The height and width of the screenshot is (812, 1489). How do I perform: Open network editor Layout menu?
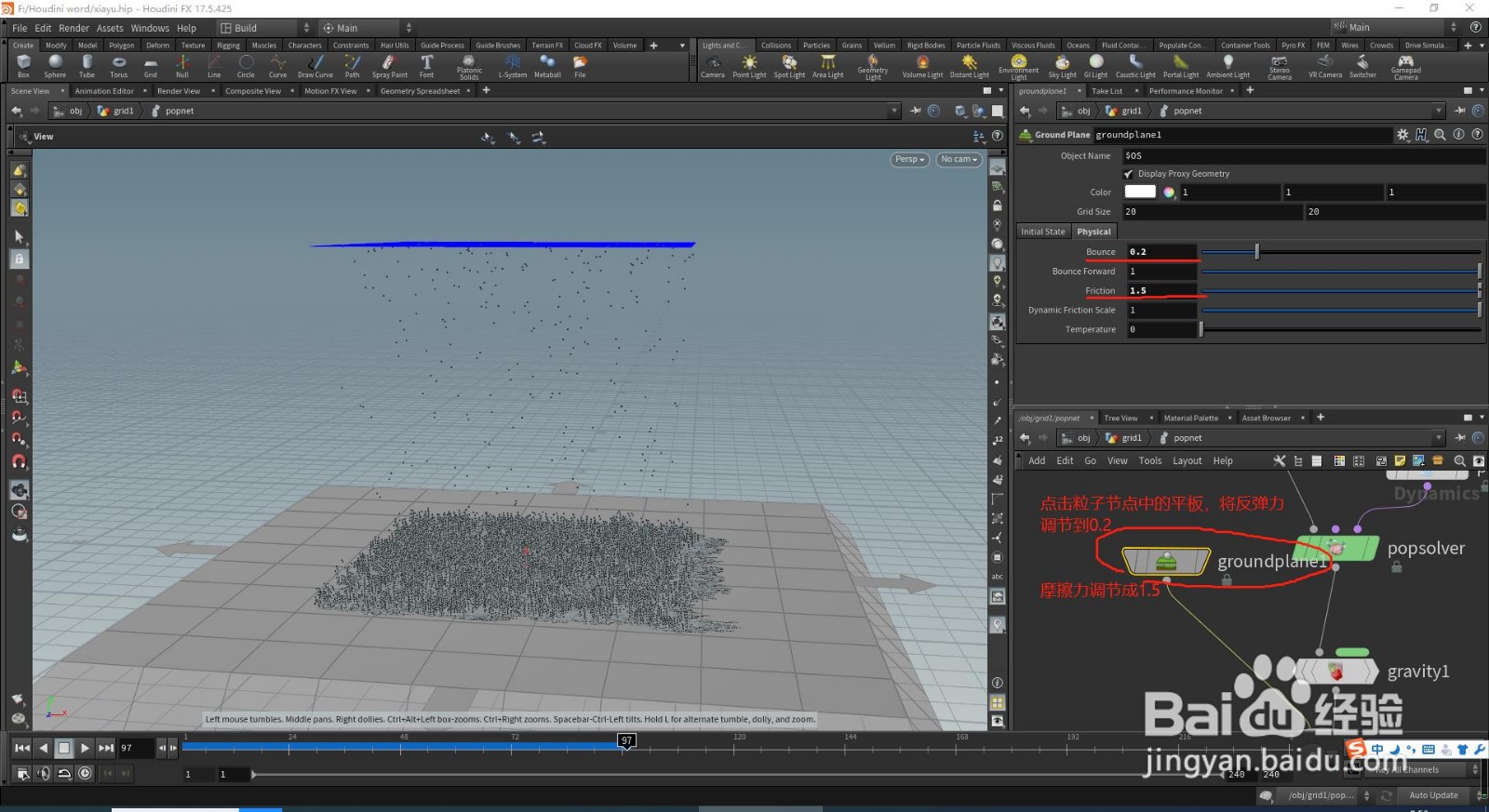coord(1187,460)
